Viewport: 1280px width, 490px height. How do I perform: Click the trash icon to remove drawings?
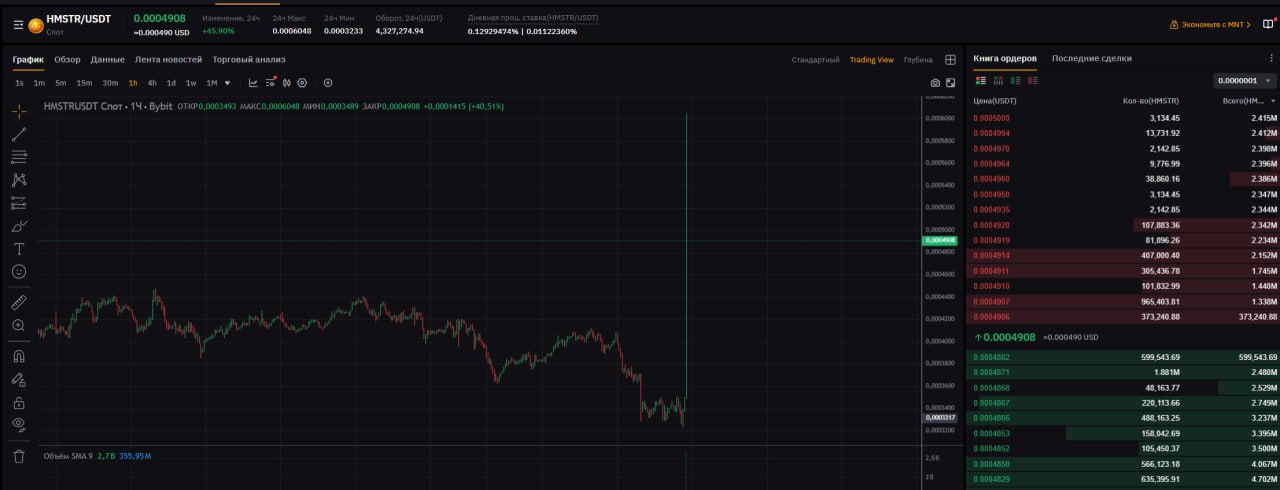click(x=19, y=456)
